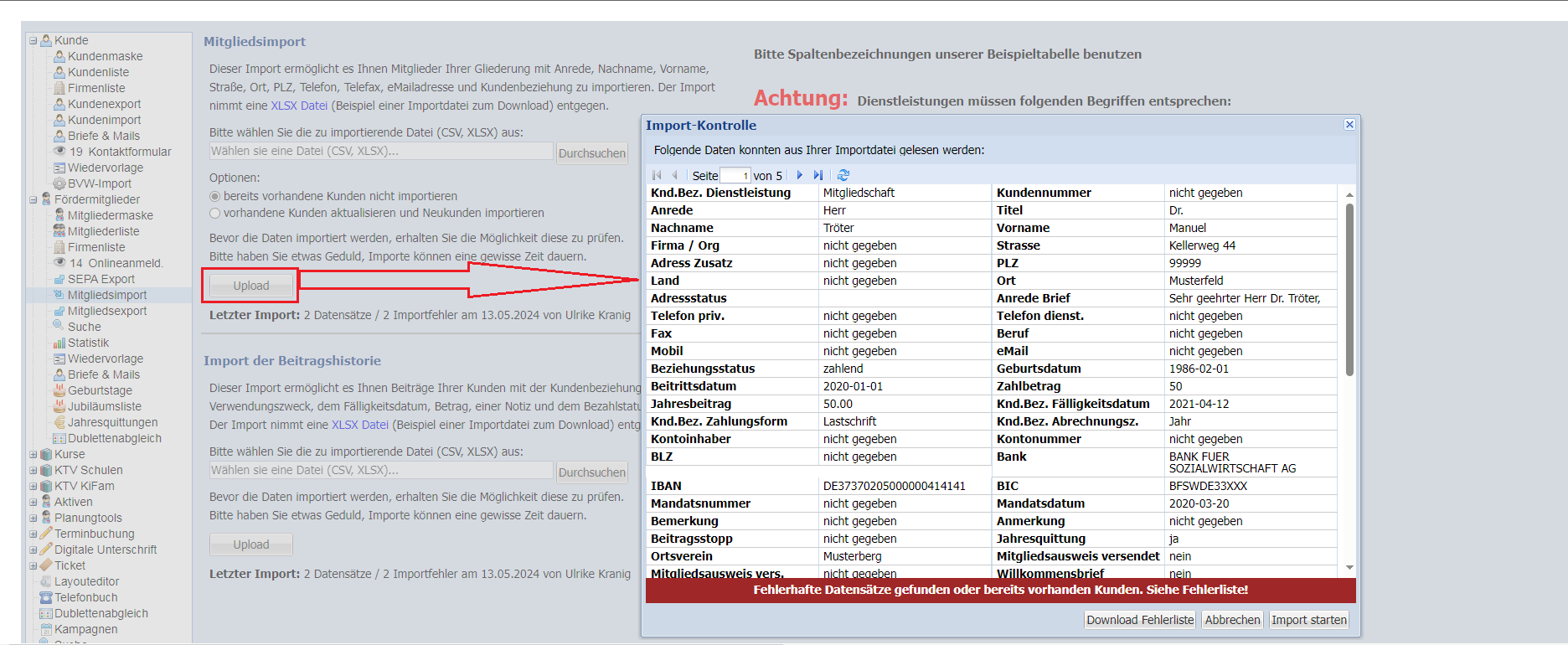Expand the Kurse tree node
Image resolution: width=1568 pixels, height=645 pixels.
pyautogui.click(x=34, y=454)
